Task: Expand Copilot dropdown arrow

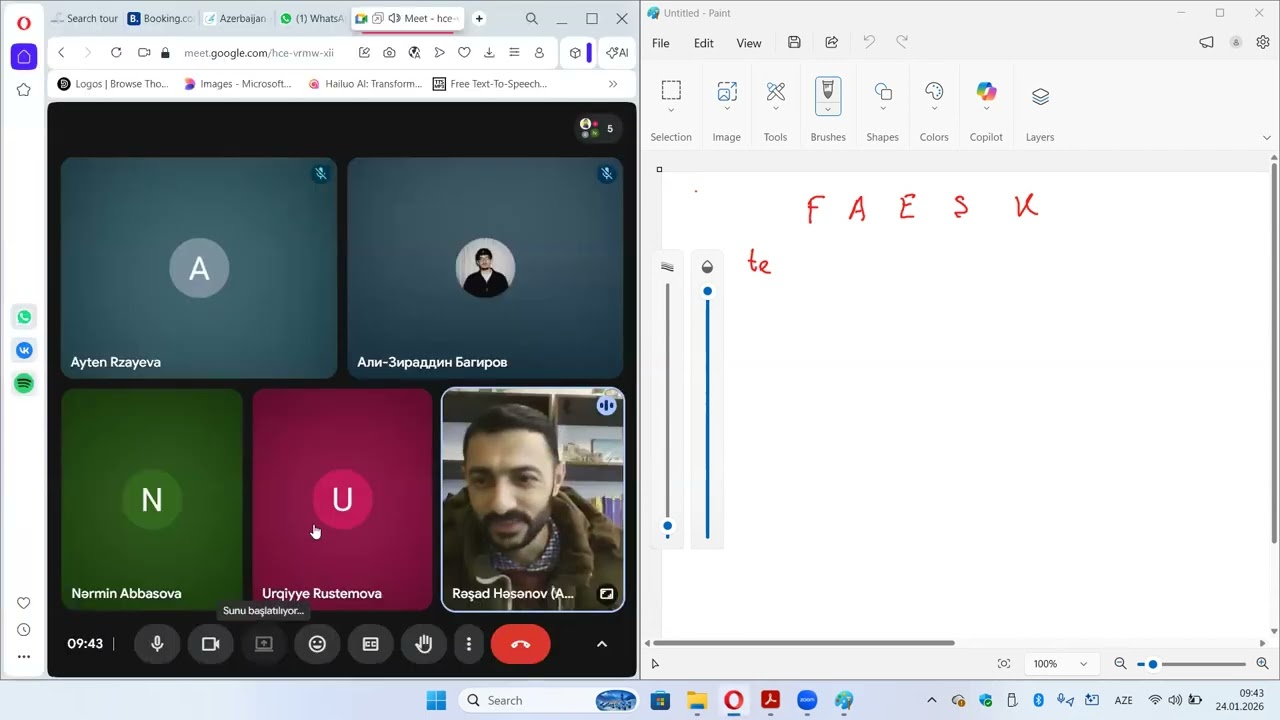Action: click(x=986, y=109)
